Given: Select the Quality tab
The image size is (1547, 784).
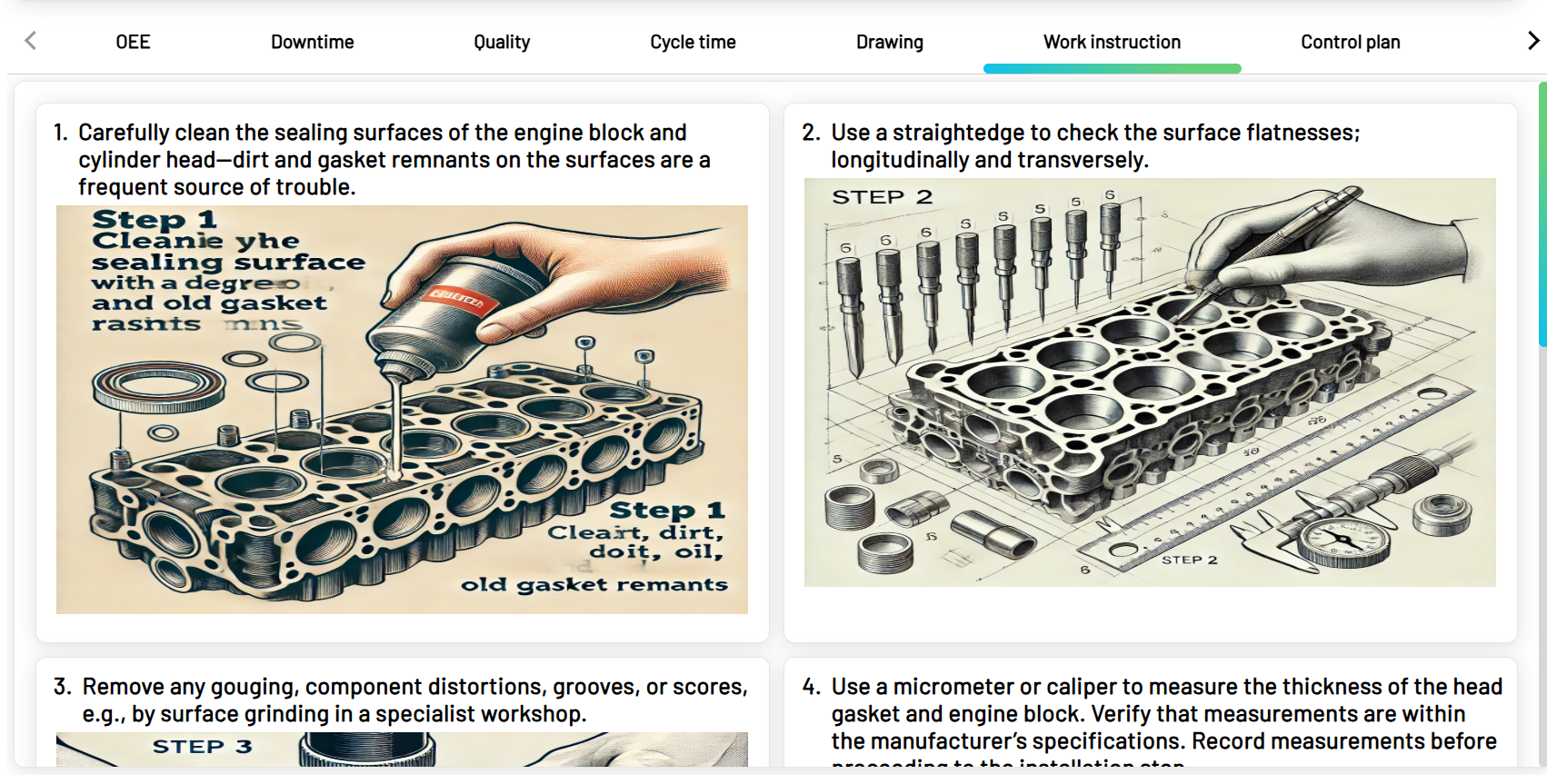Looking at the screenshot, I should coord(502,42).
